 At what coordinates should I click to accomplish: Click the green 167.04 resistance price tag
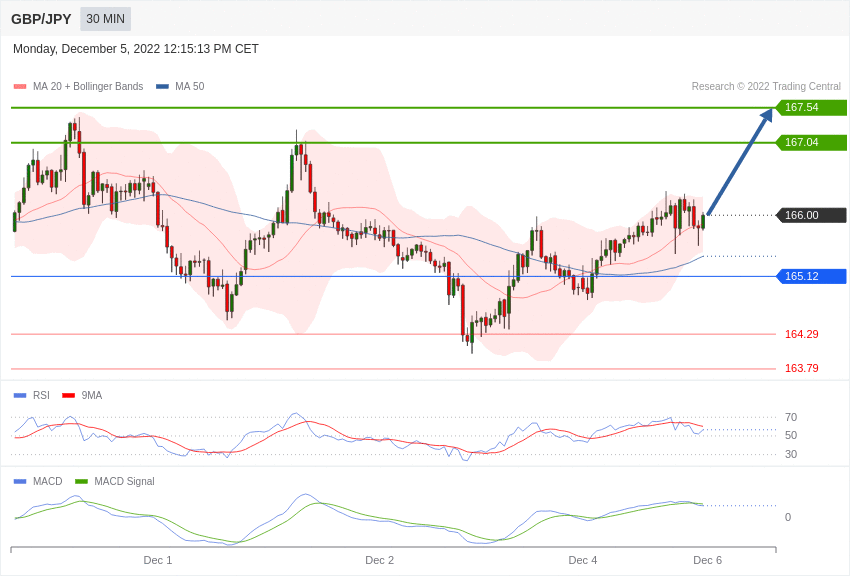pyautogui.click(x=811, y=143)
